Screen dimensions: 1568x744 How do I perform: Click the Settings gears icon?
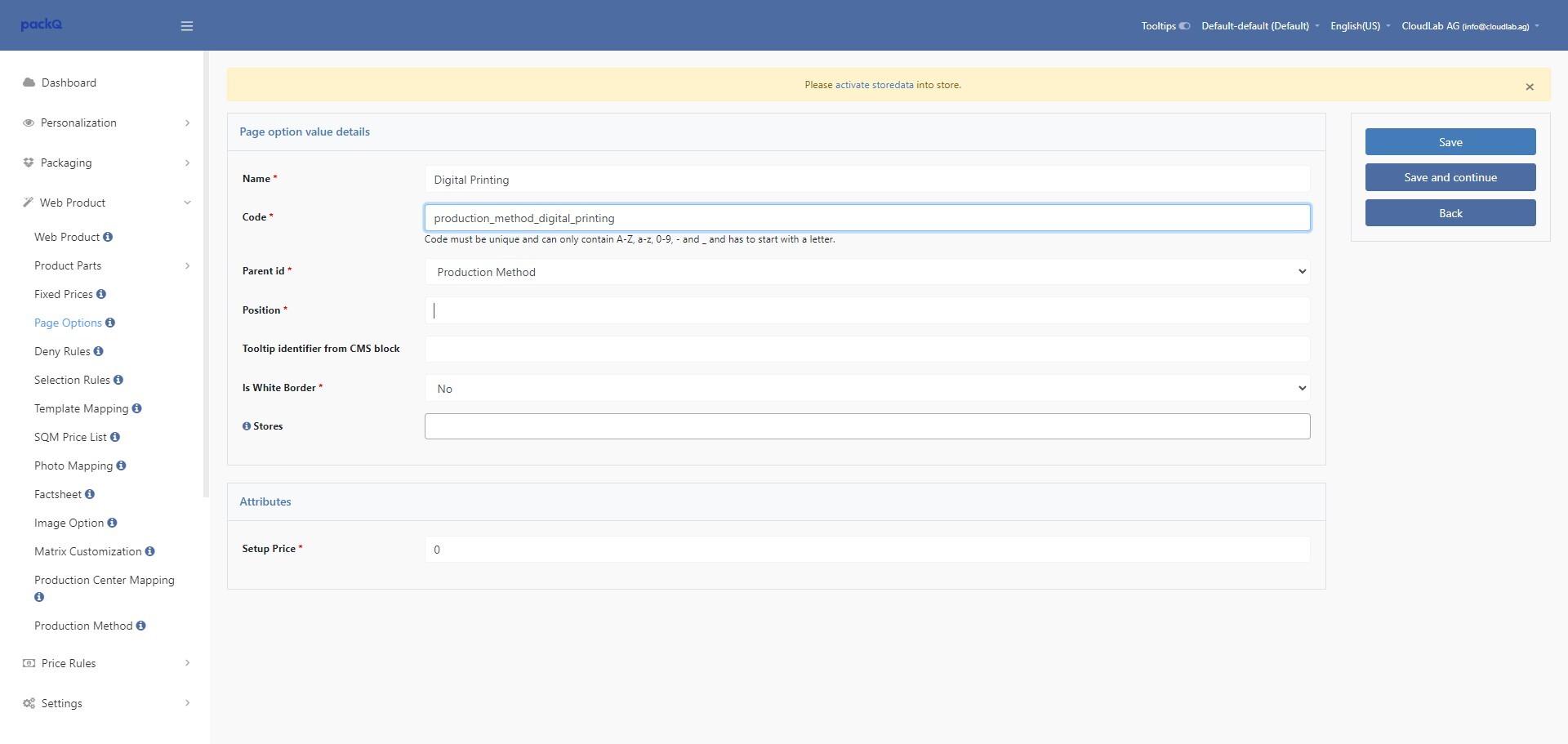tap(29, 703)
